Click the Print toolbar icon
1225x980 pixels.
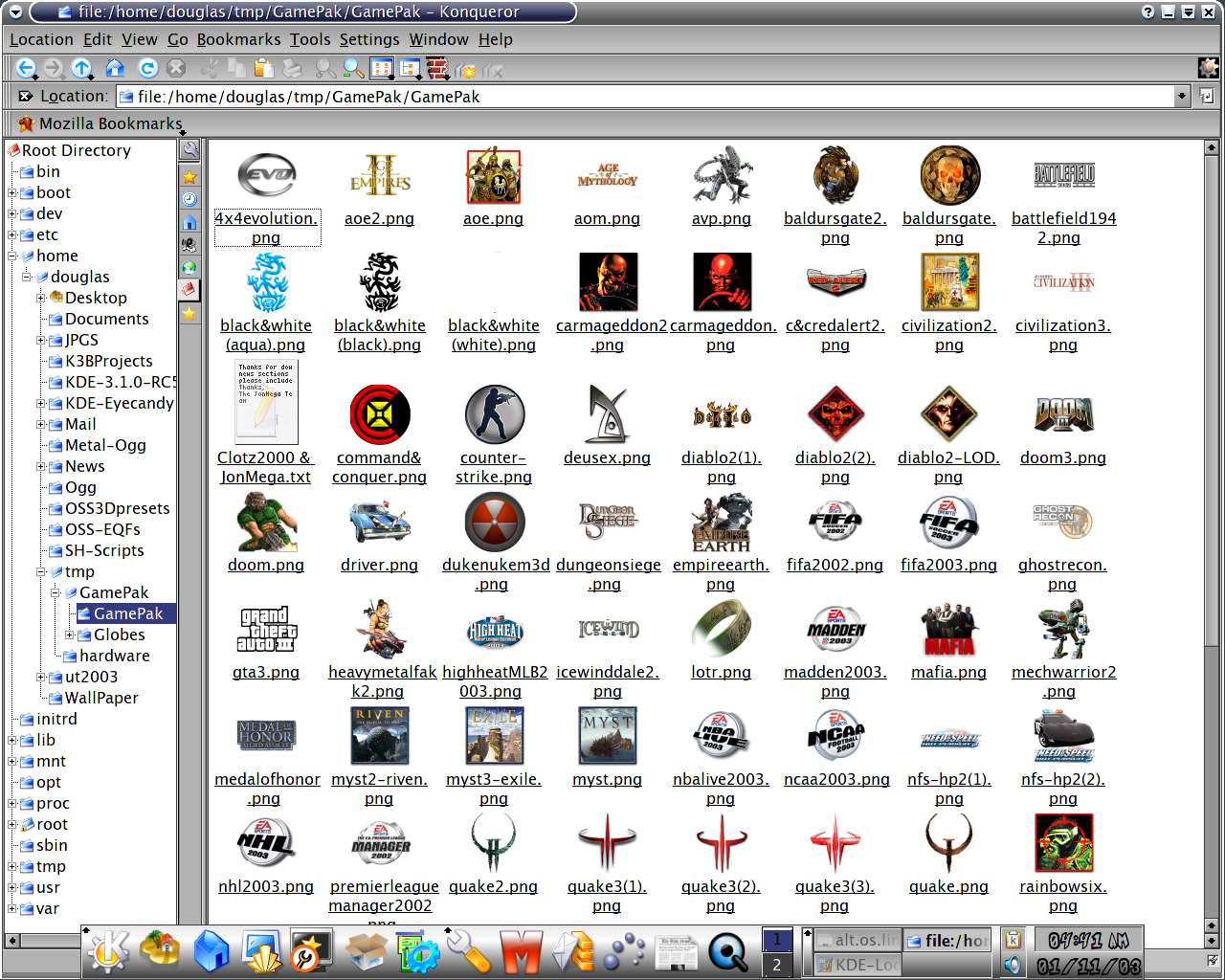293,68
